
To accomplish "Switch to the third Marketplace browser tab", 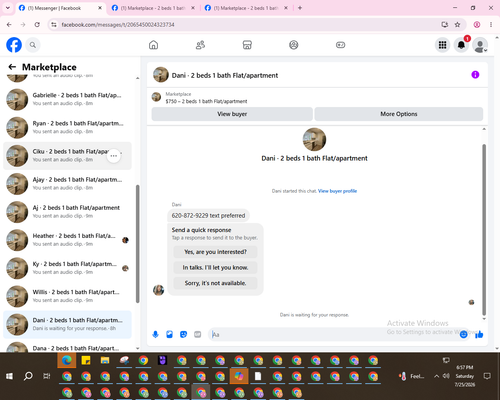I will [x=246, y=8].
